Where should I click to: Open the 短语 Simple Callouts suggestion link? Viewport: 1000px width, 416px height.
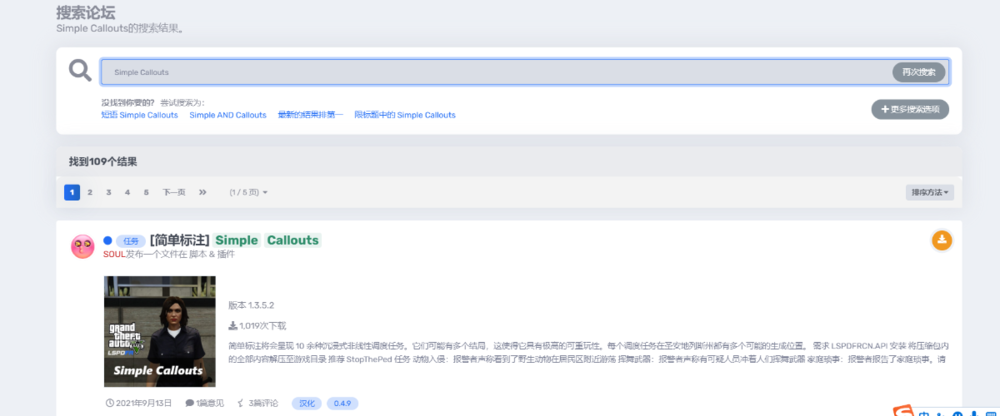click(x=140, y=115)
